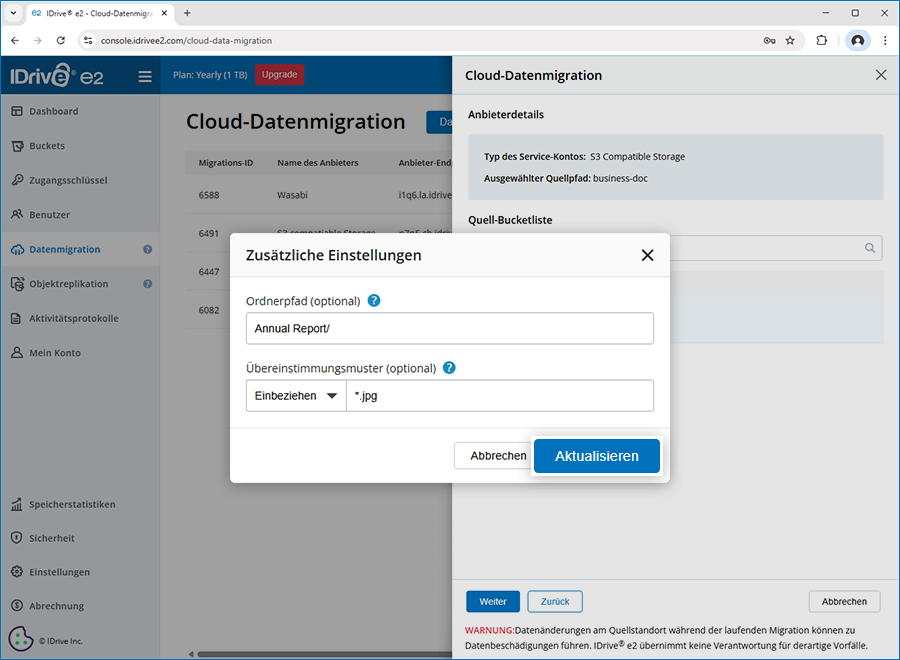This screenshot has width=900, height=660.
Task: Close the Cloud-Datenmigration side panel
Action: point(880,75)
